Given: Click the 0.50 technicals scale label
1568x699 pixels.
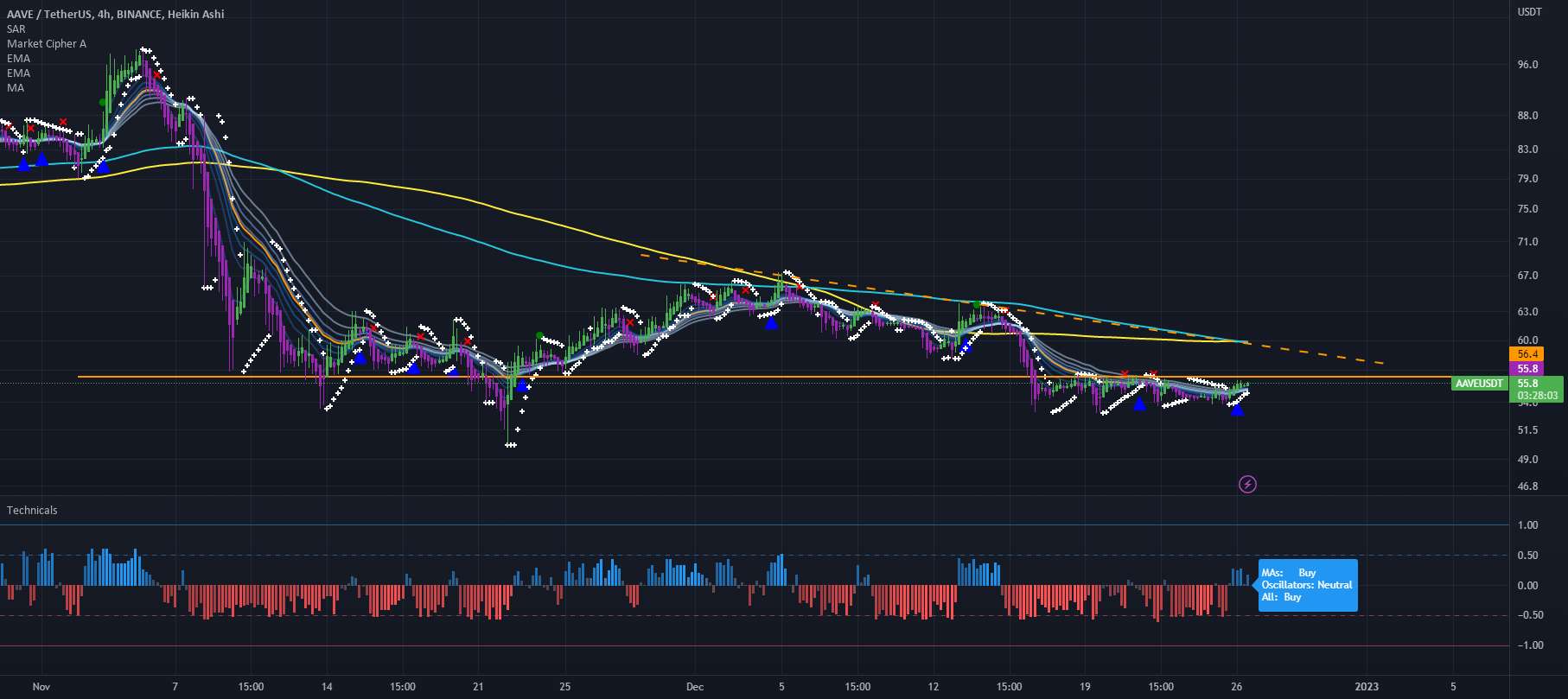Looking at the screenshot, I should (x=1528, y=556).
